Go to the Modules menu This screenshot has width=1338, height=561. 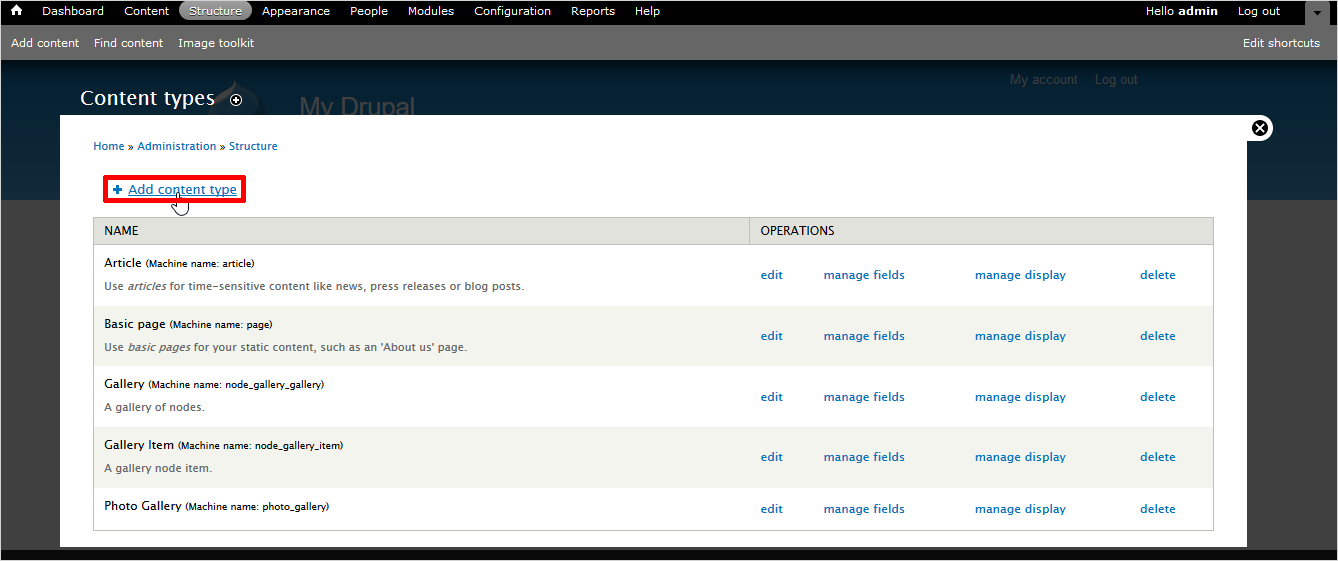coord(430,11)
